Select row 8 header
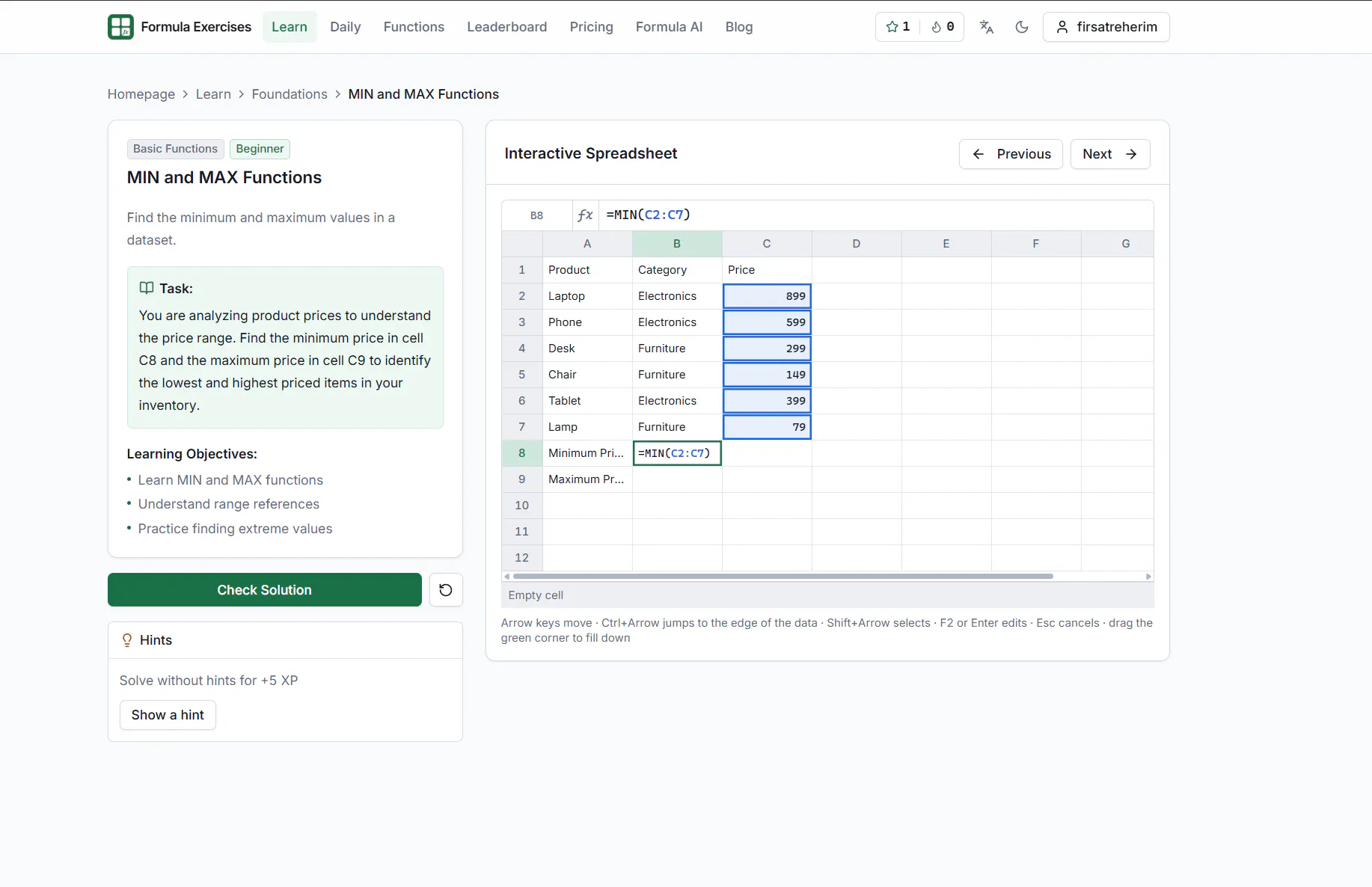Viewport: 1372px width, 887px height. coord(522,453)
